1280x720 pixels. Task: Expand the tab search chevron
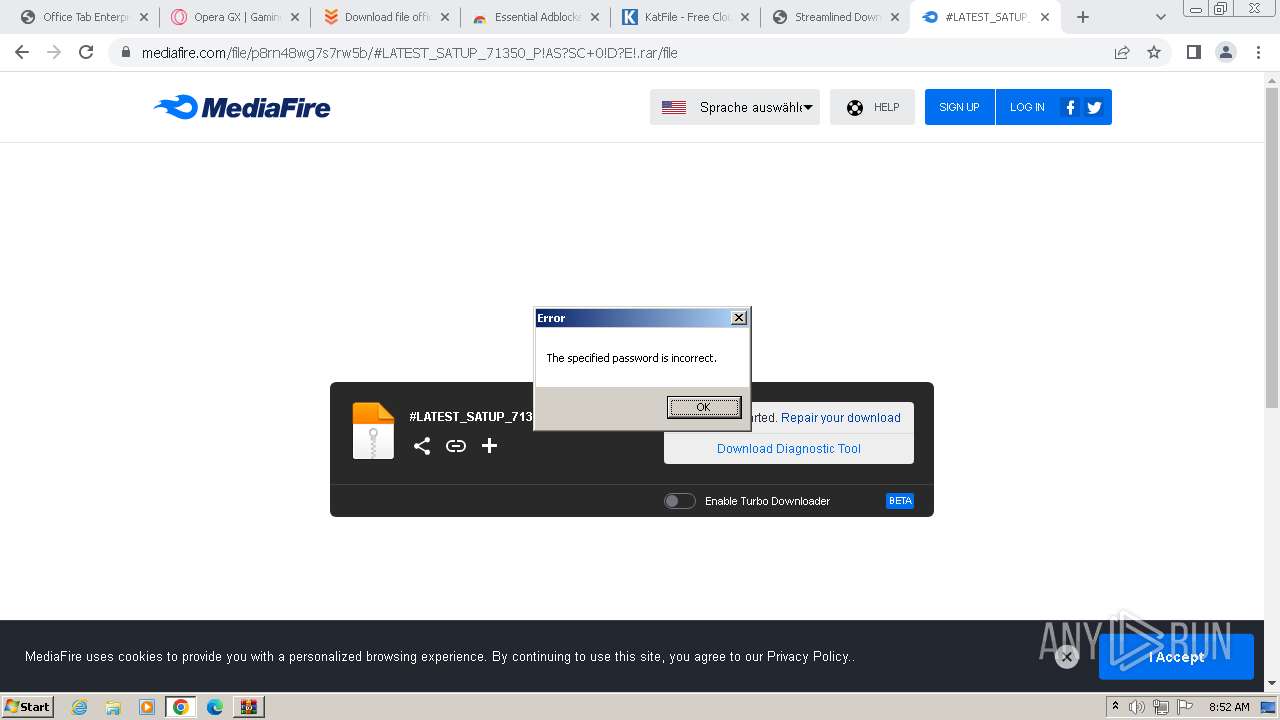(x=1160, y=17)
